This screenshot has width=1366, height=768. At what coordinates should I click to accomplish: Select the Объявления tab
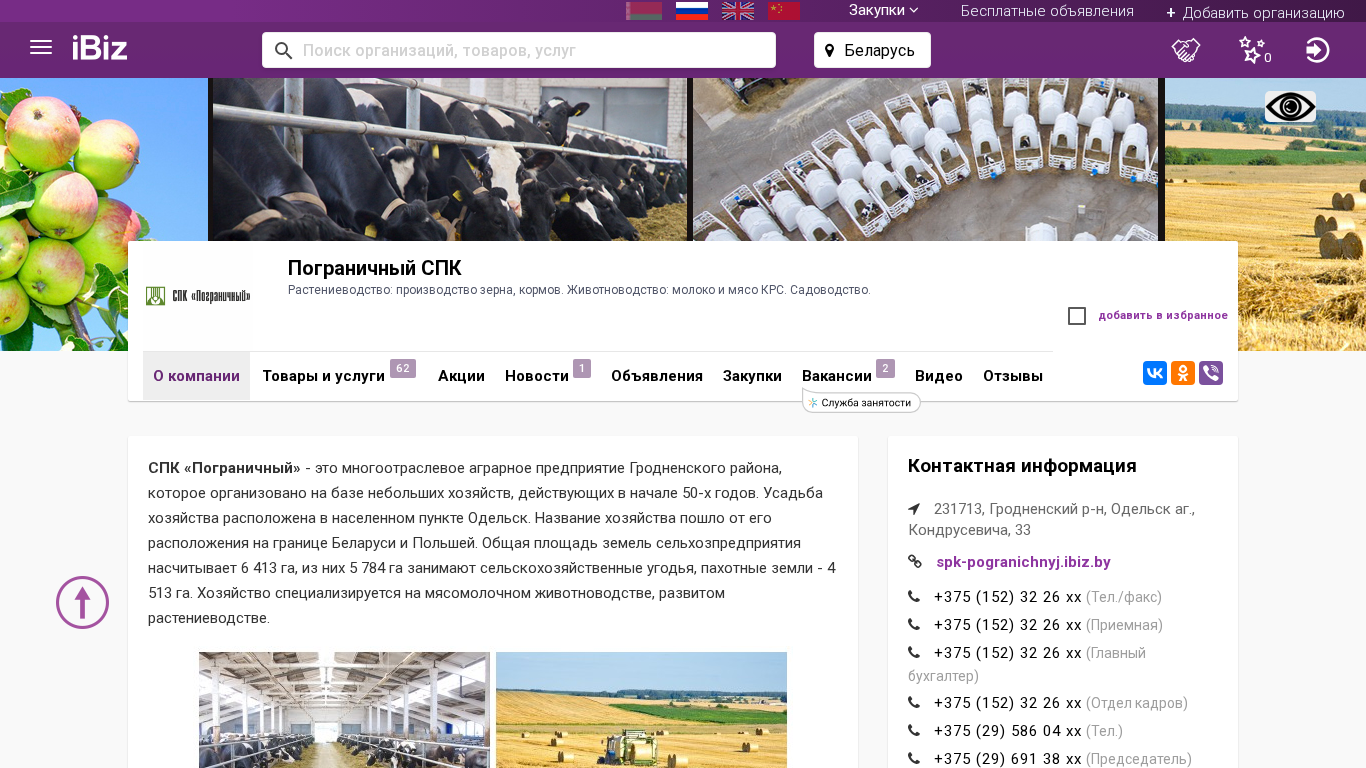[657, 376]
